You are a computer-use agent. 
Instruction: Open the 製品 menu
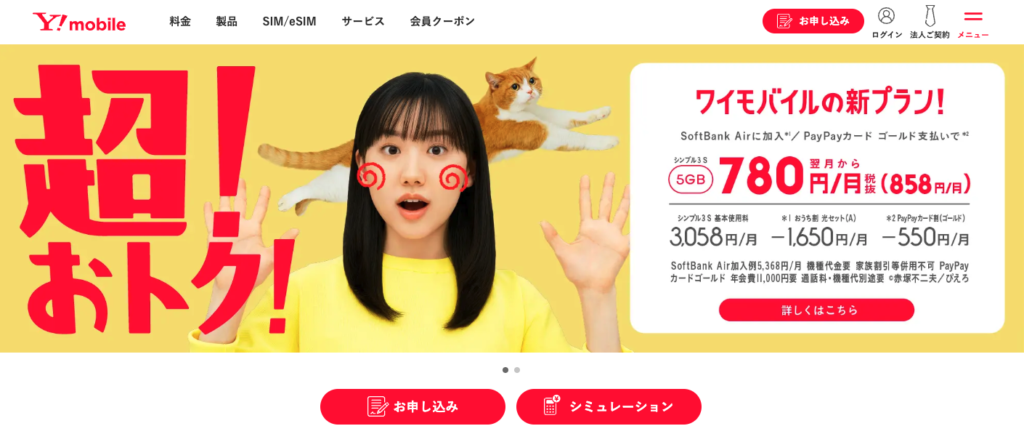click(227, 22)
